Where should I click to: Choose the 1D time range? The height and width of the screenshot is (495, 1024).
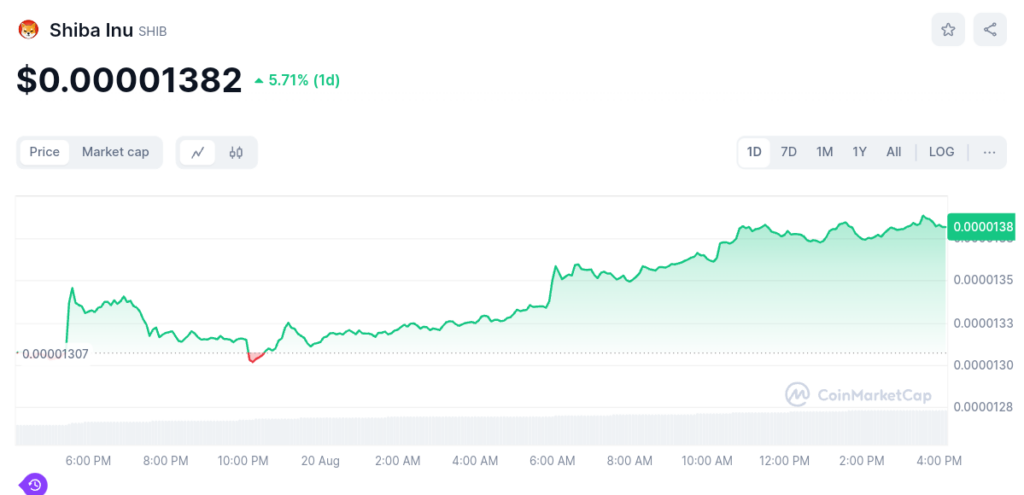pyautogui.click(x=754, y=152)
